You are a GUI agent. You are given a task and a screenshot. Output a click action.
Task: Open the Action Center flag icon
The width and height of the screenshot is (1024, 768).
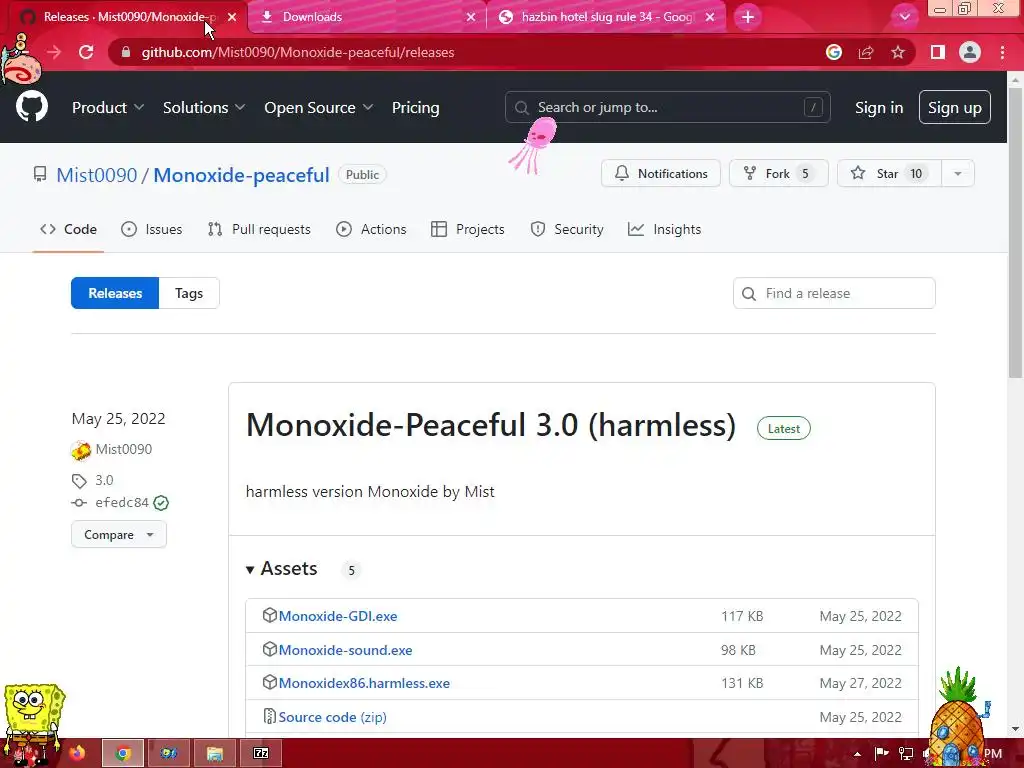882,754
